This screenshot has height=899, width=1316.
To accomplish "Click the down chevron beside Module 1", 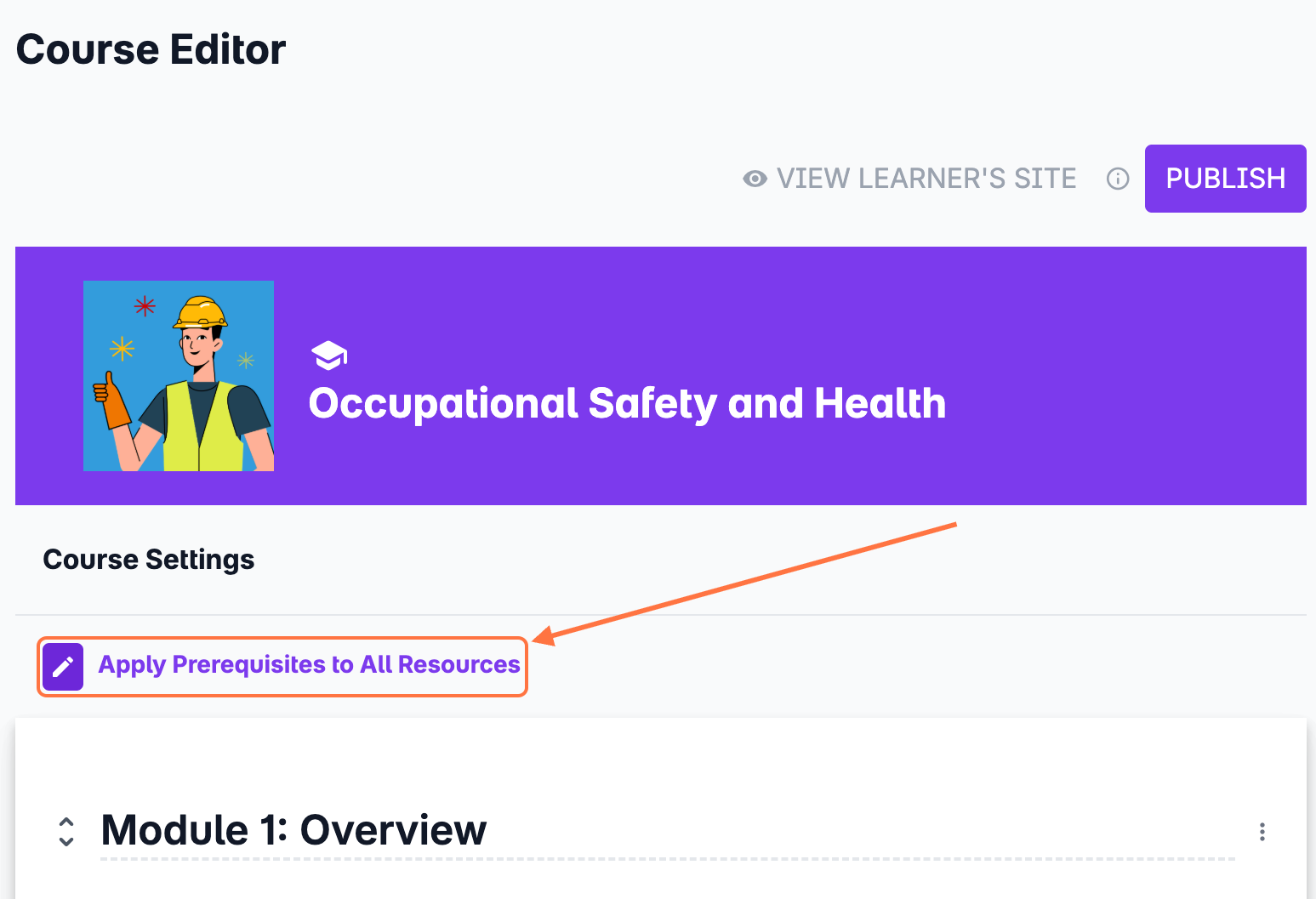I will (66, 841).
